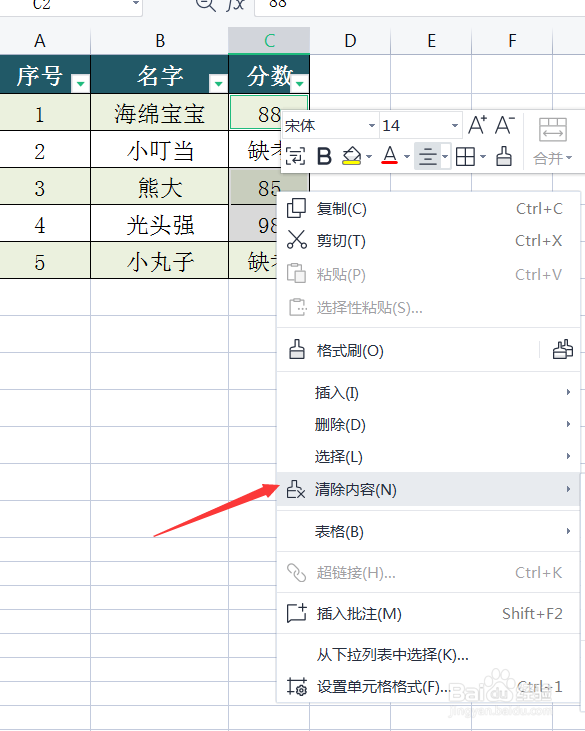Click the red font color A icon
Screen dimensions: 585x731
(x=390, y=156)
